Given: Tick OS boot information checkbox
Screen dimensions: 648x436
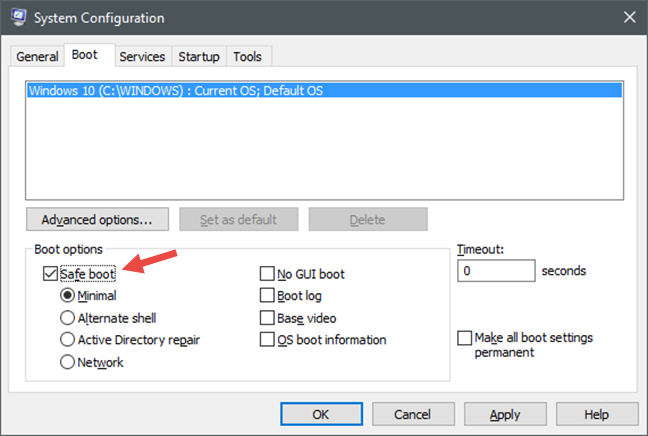Looking at the screenshot, I should (x=267, y=340).
